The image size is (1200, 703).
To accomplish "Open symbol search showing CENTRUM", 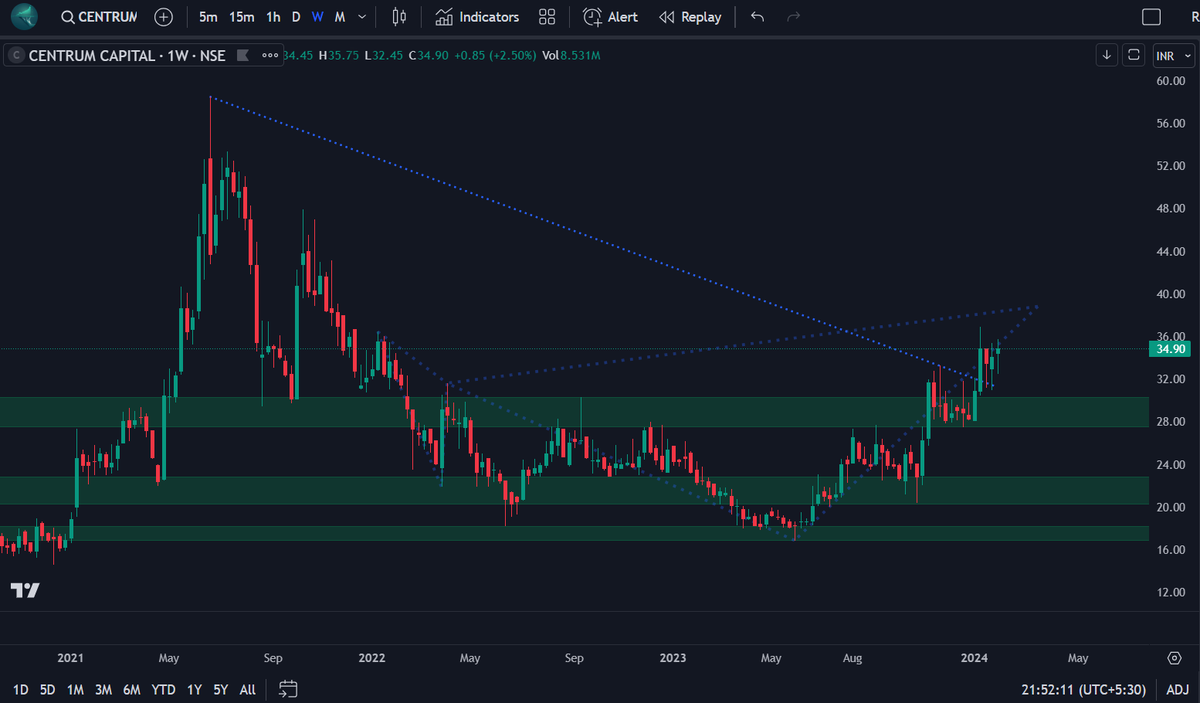I will [98, 17].
